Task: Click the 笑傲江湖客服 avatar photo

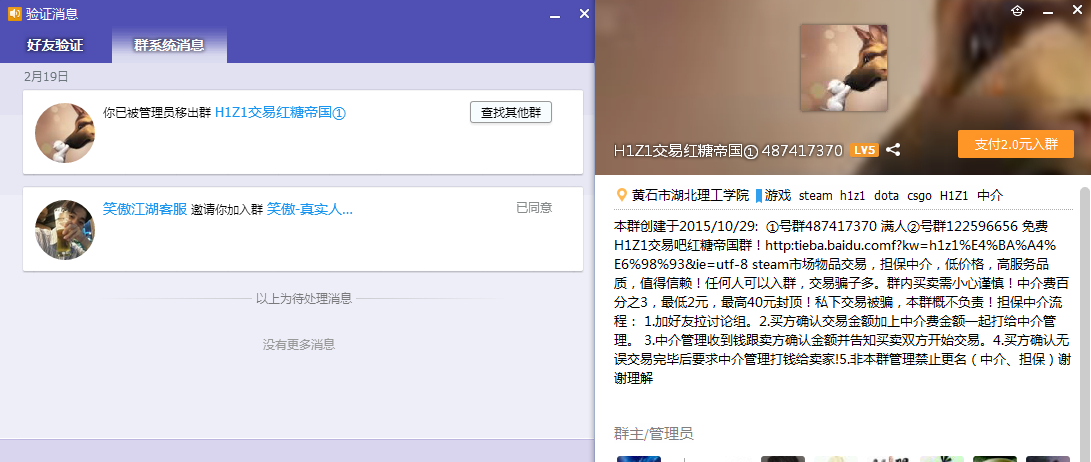Action: click(x=65, y=230)
